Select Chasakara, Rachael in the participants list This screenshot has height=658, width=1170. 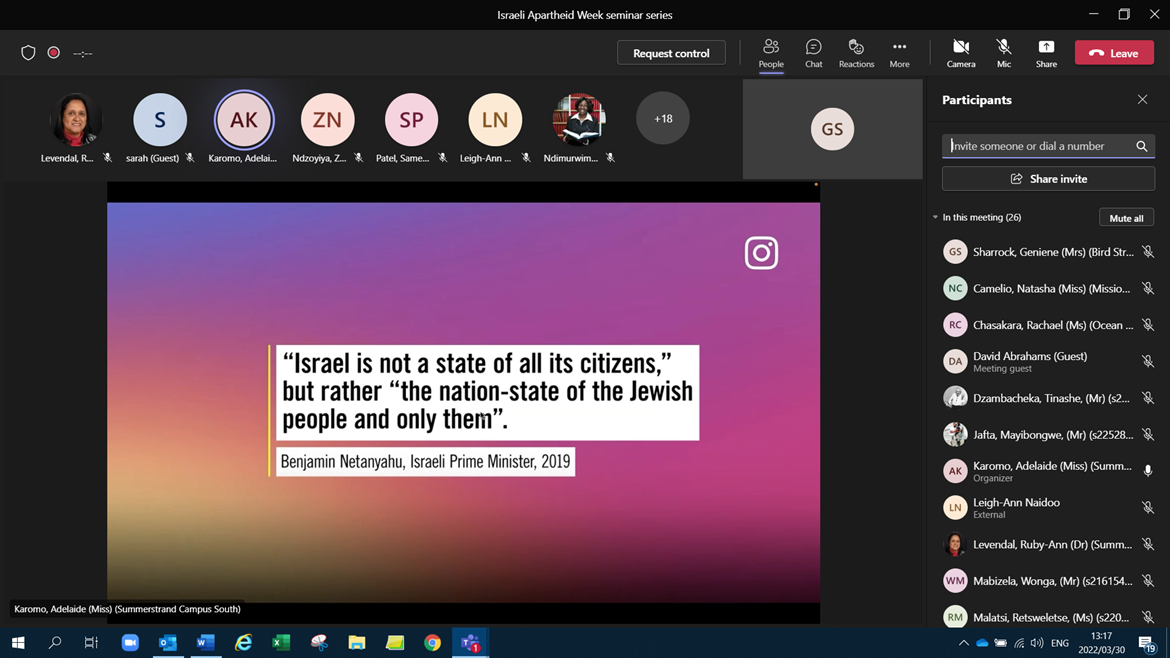[x=1048, y=325]
